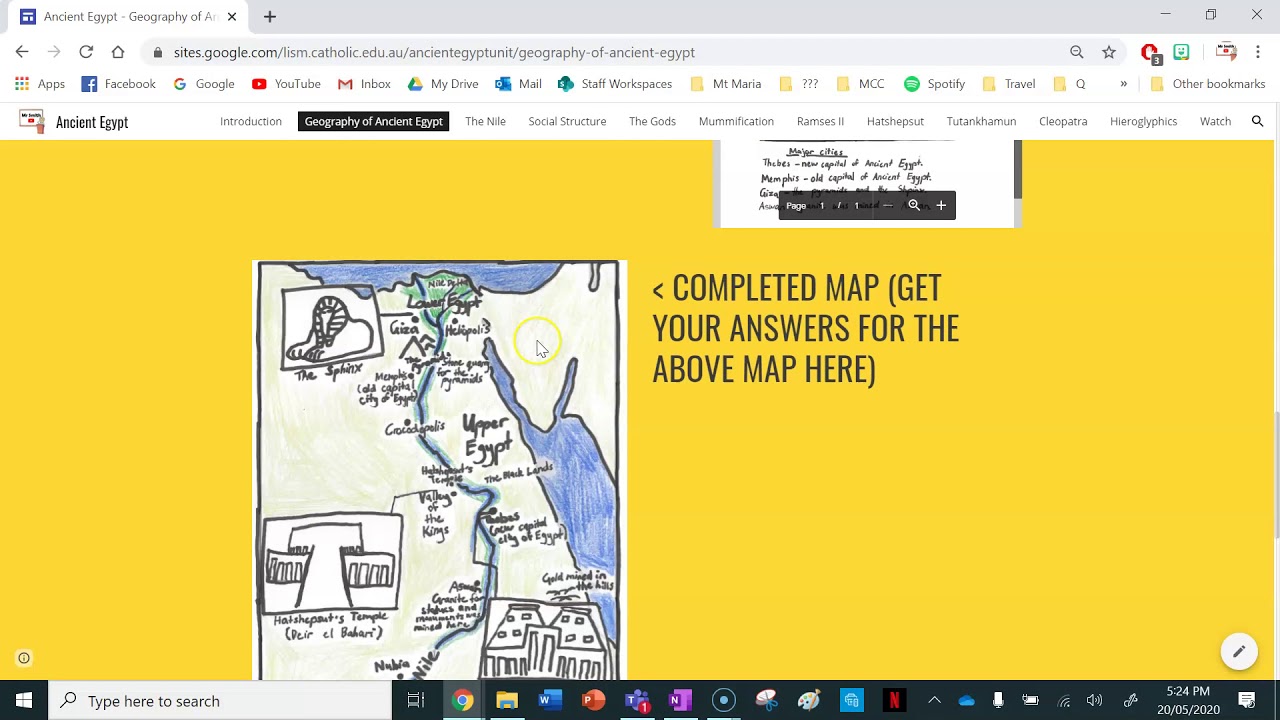Open File Explorer from taskbar
1280x720 pixels.
pyautogui.click(x=507, y=701)
